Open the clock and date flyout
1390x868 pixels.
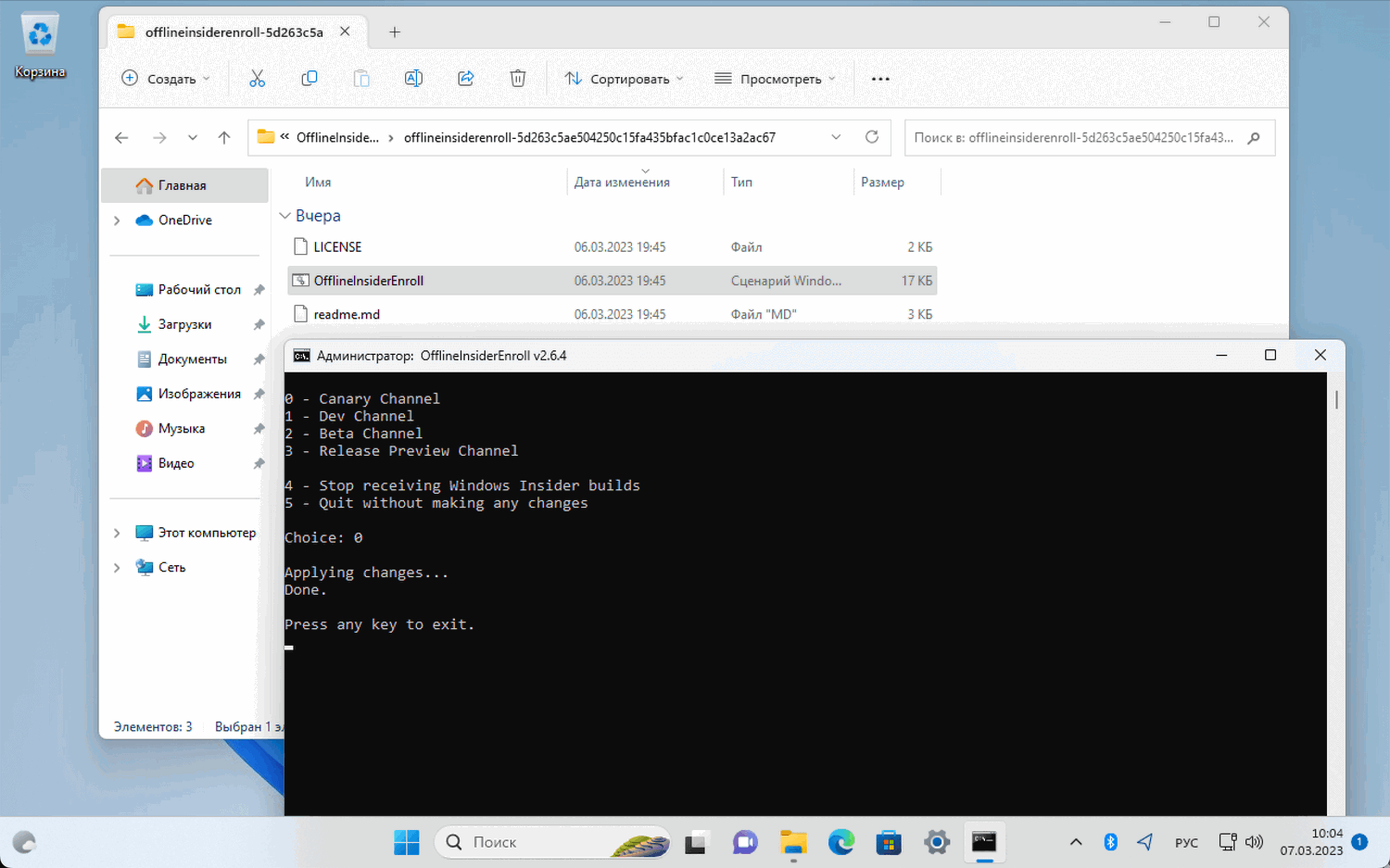(1311, 842)
